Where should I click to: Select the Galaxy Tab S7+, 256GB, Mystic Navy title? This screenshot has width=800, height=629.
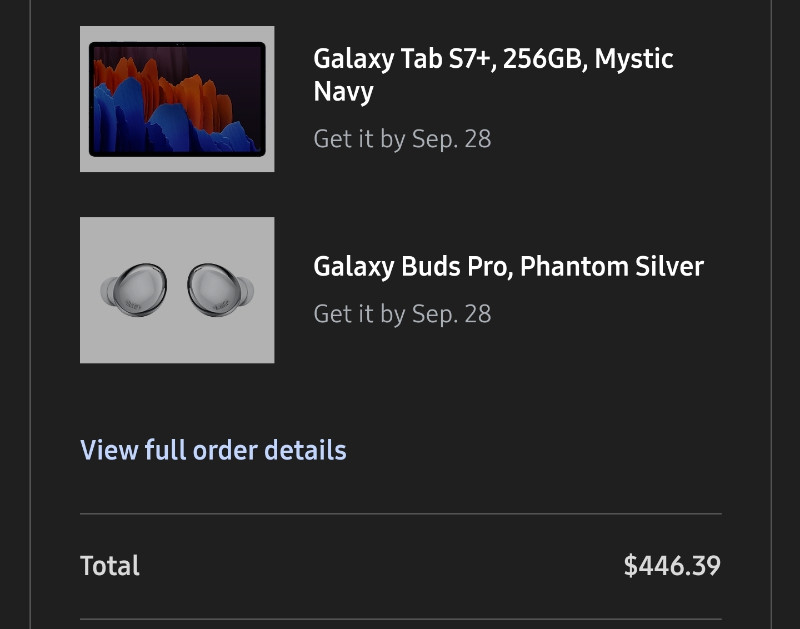[x=493, y=74]
